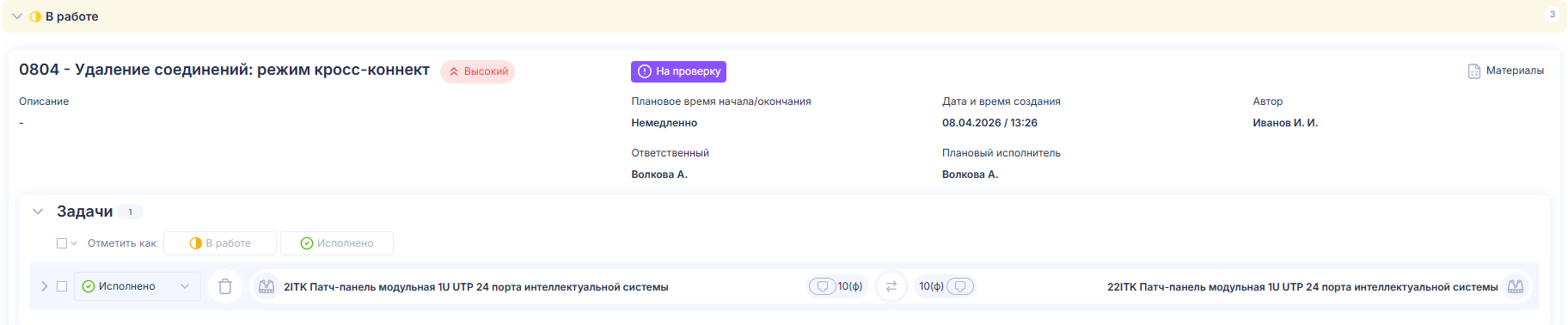Click responsible person 'Волкова А.' under Ответственный
Screen dimensions: 1568x325
click(659, 175)
